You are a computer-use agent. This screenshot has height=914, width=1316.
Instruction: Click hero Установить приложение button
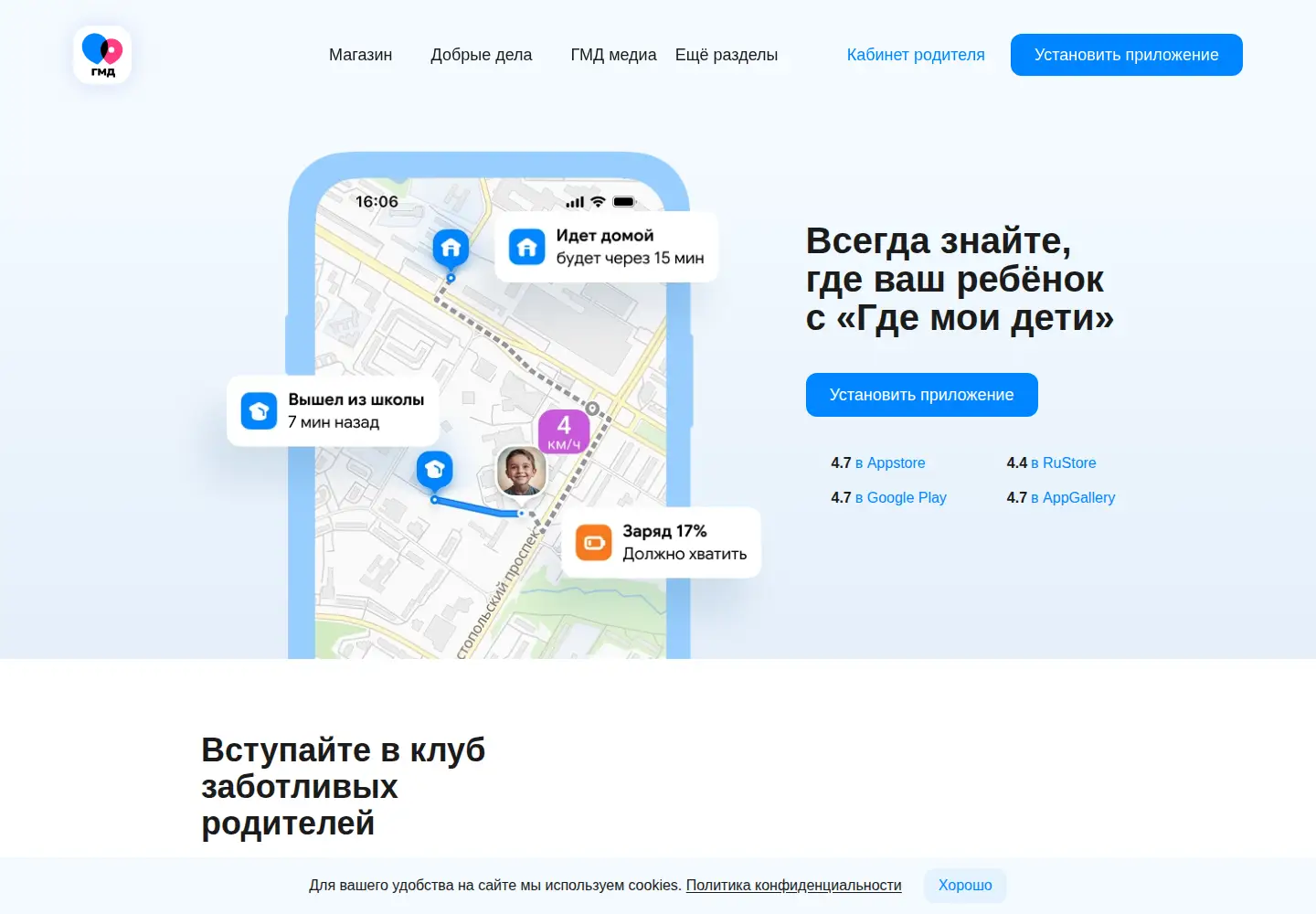[922, 395]
